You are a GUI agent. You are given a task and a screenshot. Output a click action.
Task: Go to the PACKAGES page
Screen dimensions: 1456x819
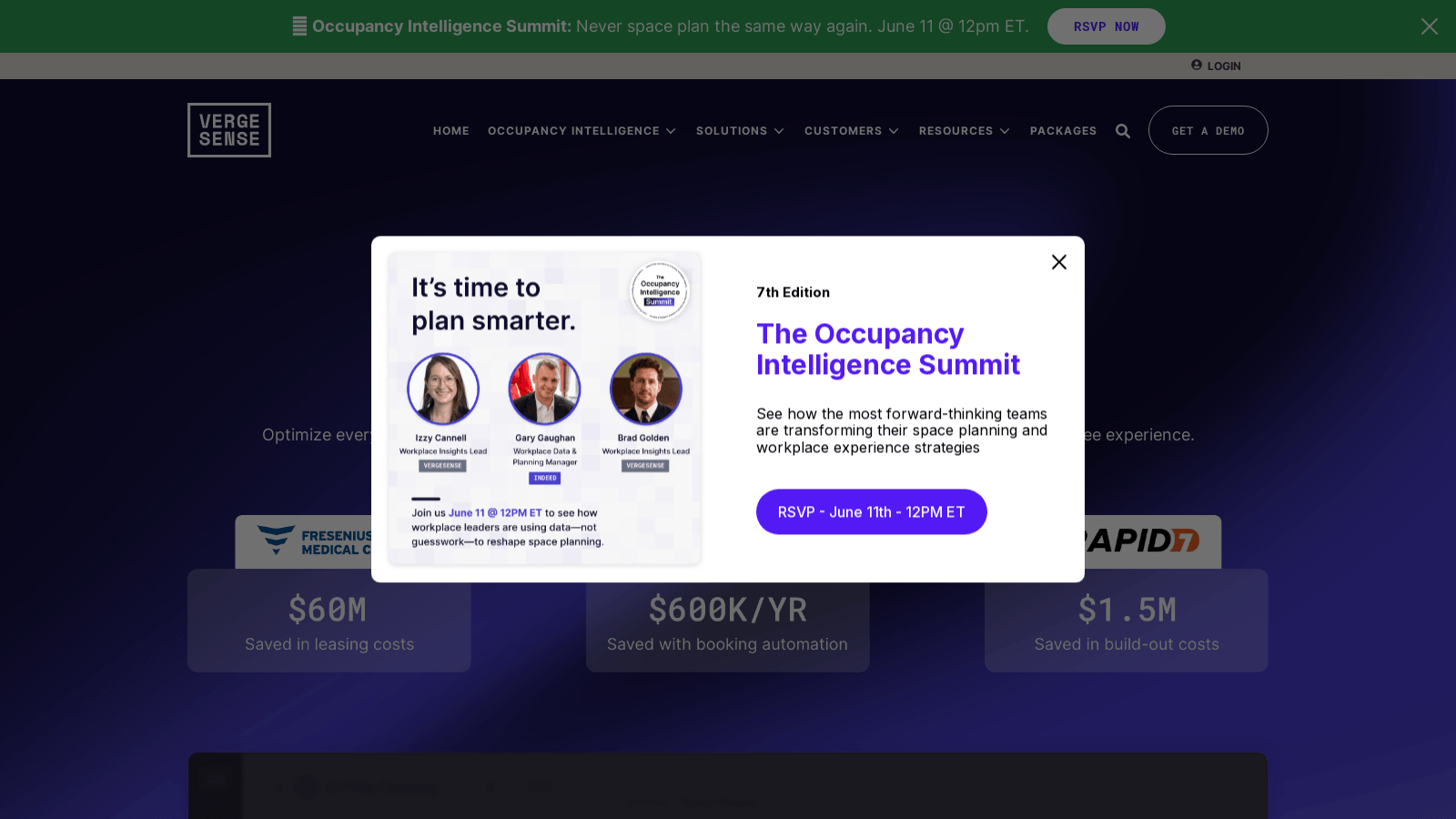[x=1063, y=131]
